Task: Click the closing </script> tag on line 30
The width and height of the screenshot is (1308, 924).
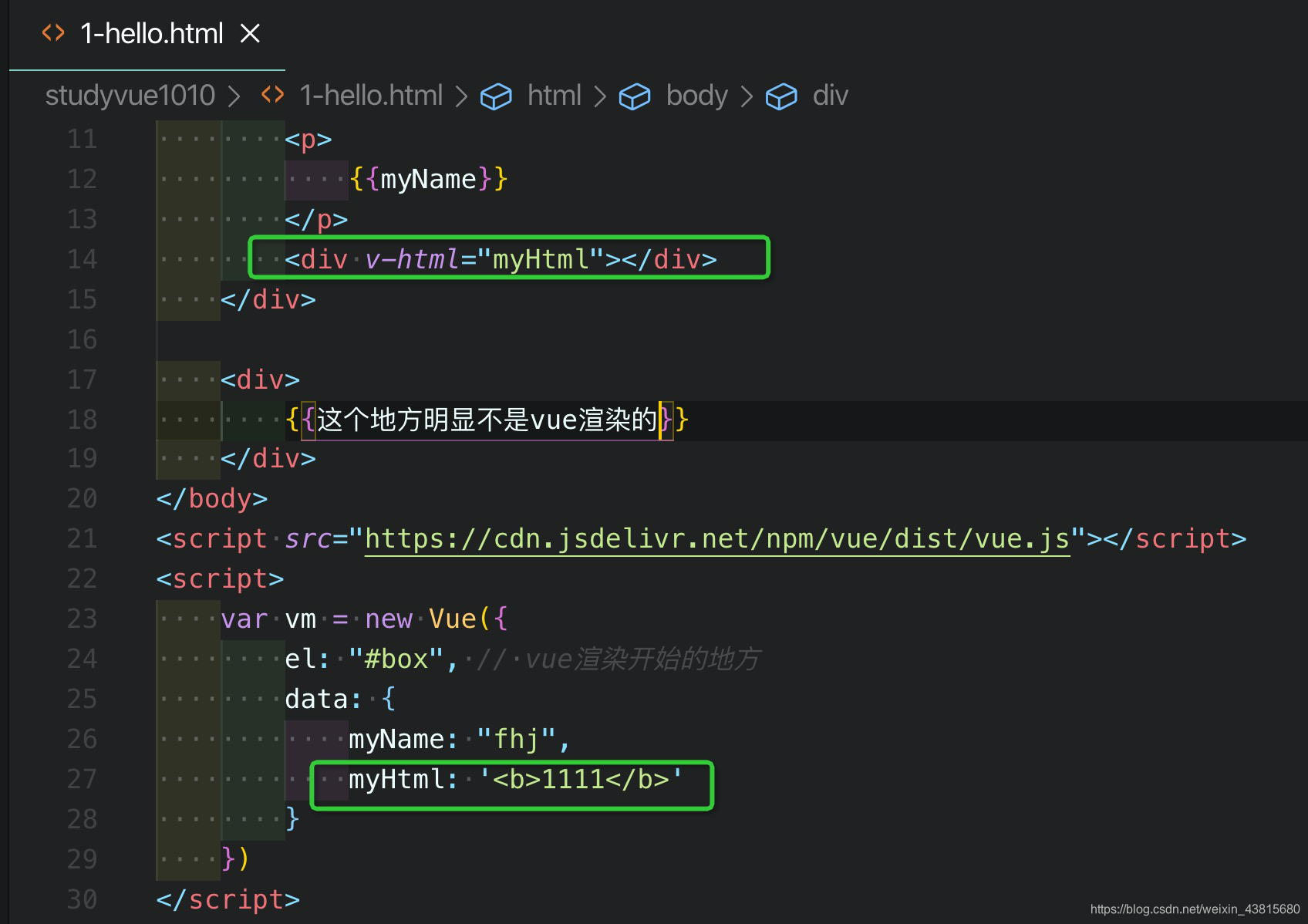Action: (228, 899)
